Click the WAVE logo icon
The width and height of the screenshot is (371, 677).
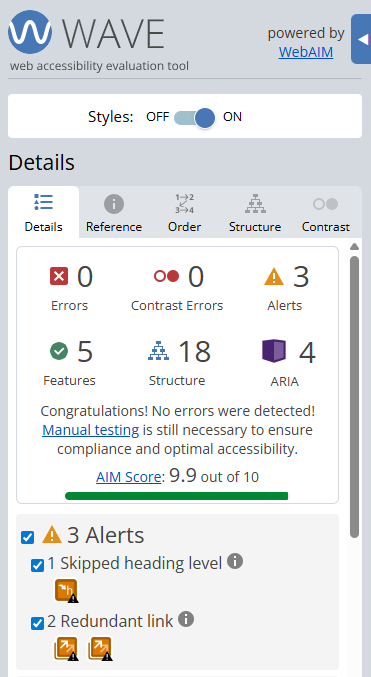tap(30, 32)
